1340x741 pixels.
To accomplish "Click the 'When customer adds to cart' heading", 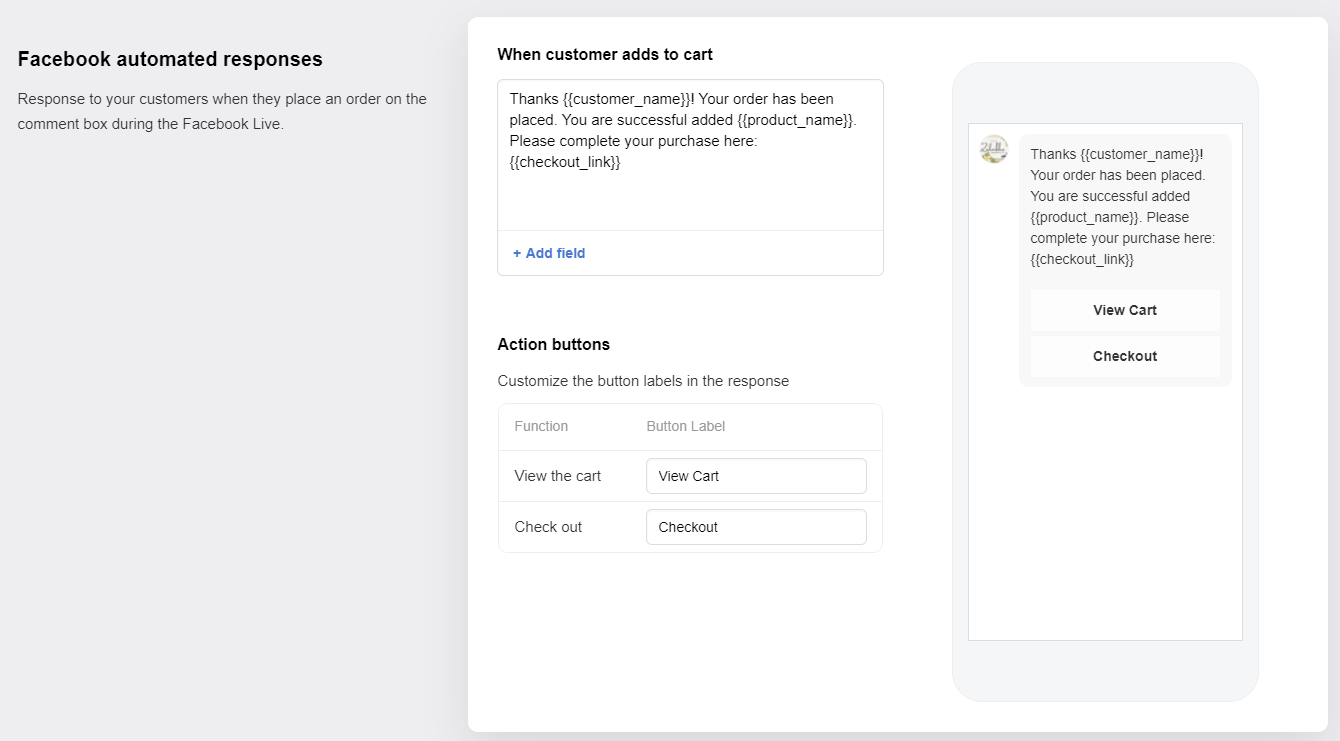I will click(605, 54).
